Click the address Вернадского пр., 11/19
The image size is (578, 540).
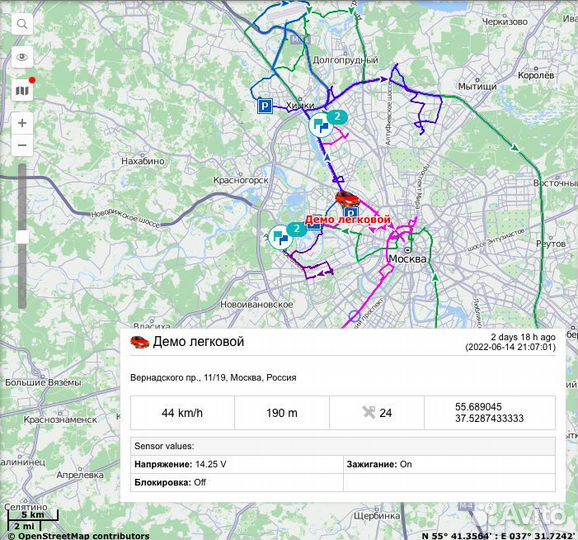coord(213,378)
